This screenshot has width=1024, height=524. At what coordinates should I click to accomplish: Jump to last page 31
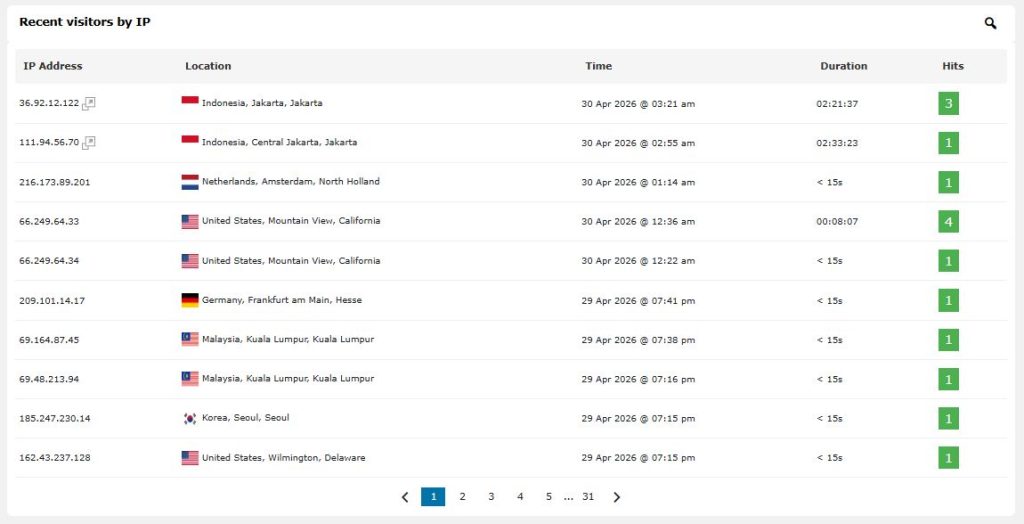click(588, 497)
